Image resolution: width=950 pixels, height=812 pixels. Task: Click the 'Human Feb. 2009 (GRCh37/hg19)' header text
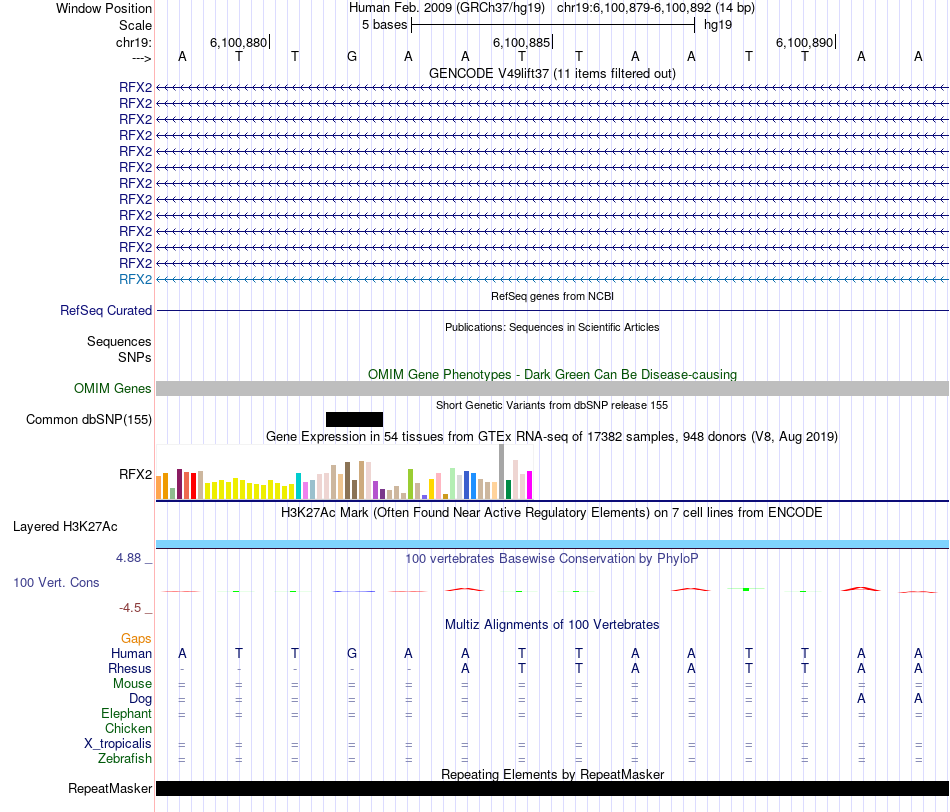coord(447,8)
